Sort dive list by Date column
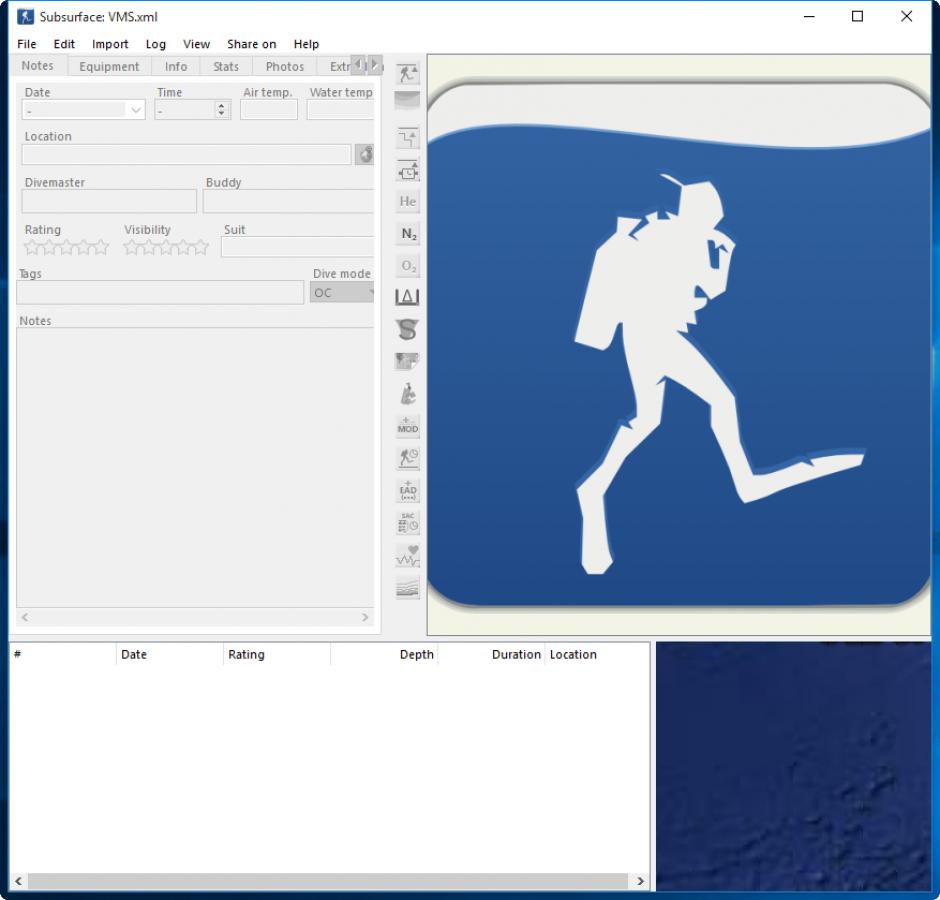This screenshot has height=900, width=940. pyautogui.click(x=170, y=654)
